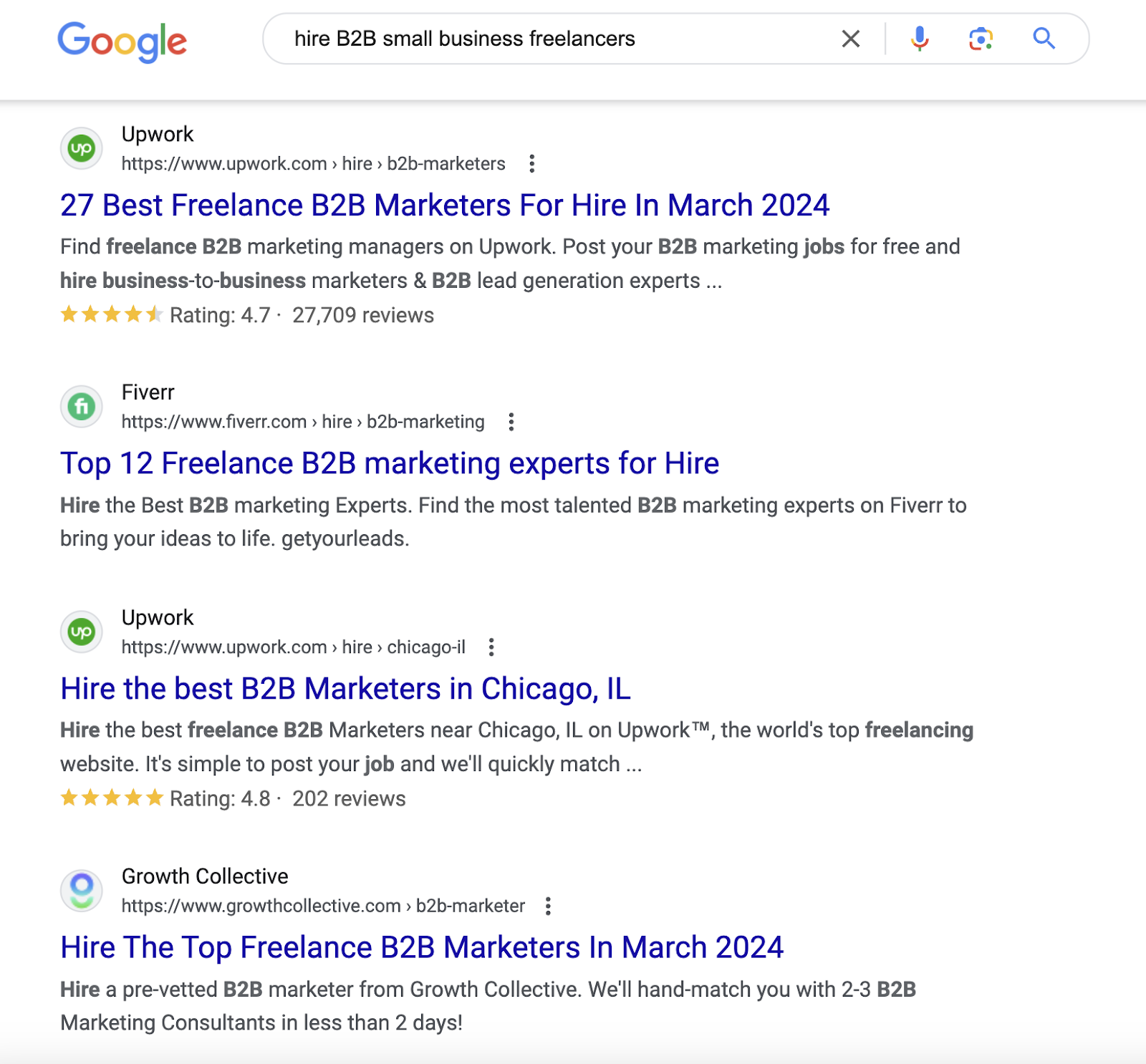
Task: Click the Fiverr favicon
Action: pos(81,406)
